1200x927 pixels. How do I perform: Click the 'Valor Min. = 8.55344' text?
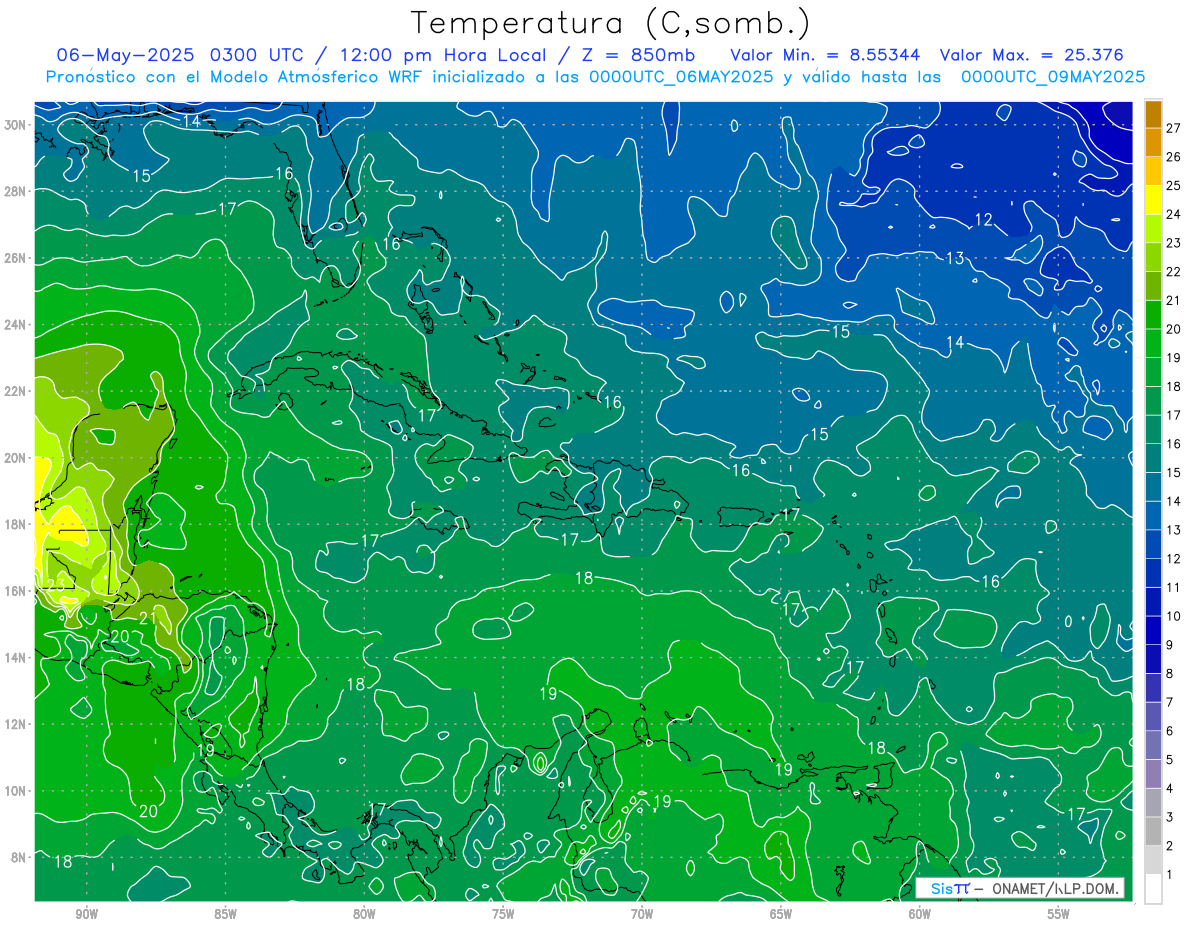coord(826,55)
